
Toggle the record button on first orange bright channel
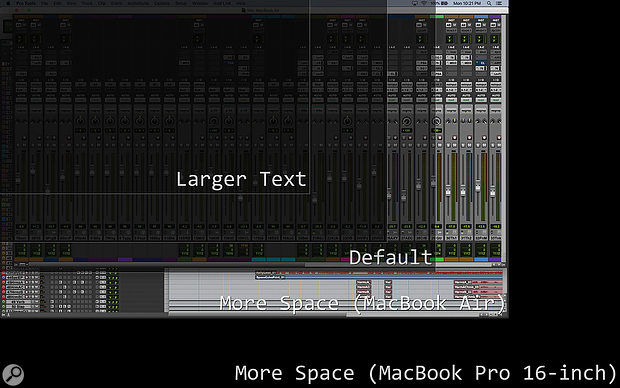[454, 138]
